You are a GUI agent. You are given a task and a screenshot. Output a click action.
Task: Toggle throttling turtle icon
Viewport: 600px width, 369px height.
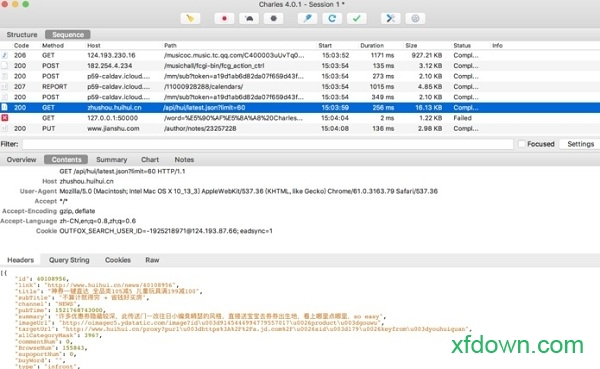(249, 18)
